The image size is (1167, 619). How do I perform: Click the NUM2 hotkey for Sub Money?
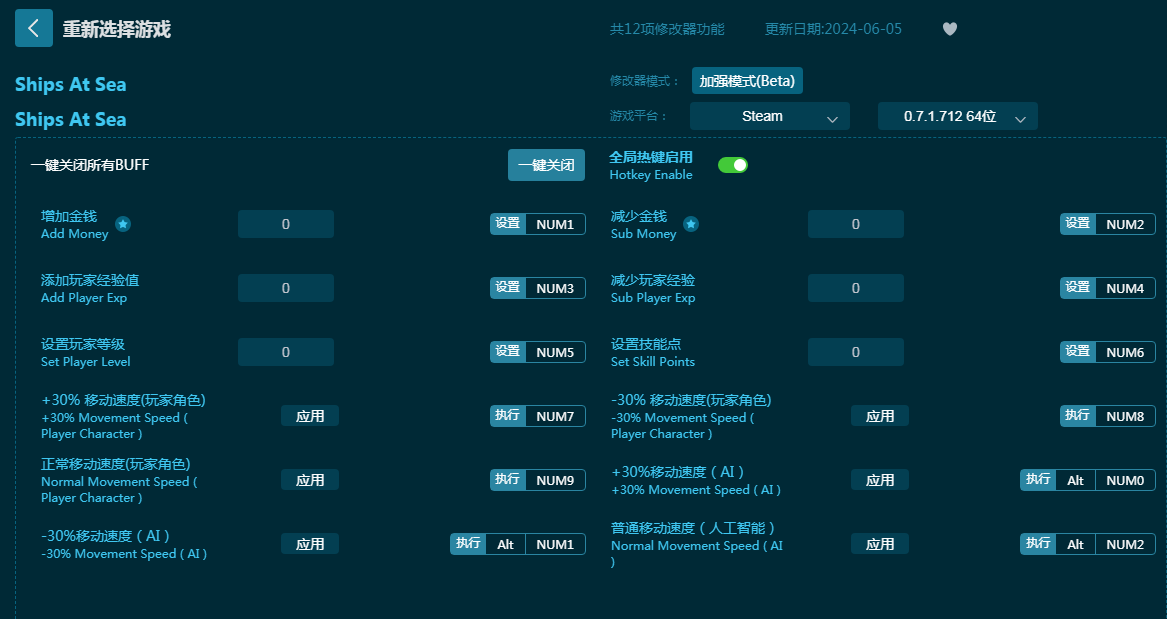point(1125,224)
